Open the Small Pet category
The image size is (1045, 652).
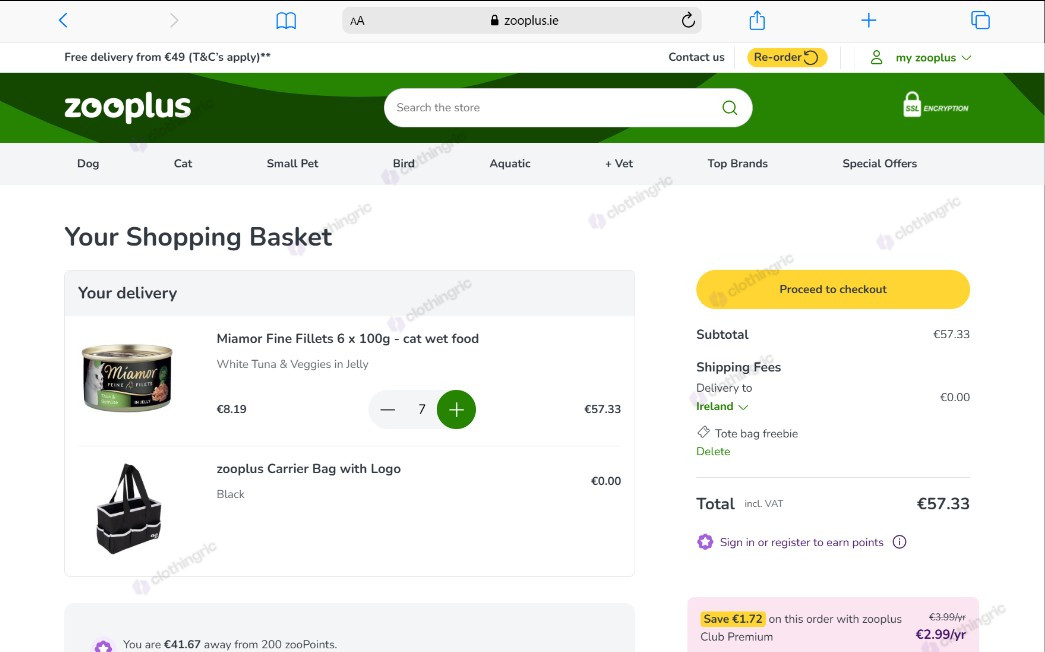tap(293, 163)
